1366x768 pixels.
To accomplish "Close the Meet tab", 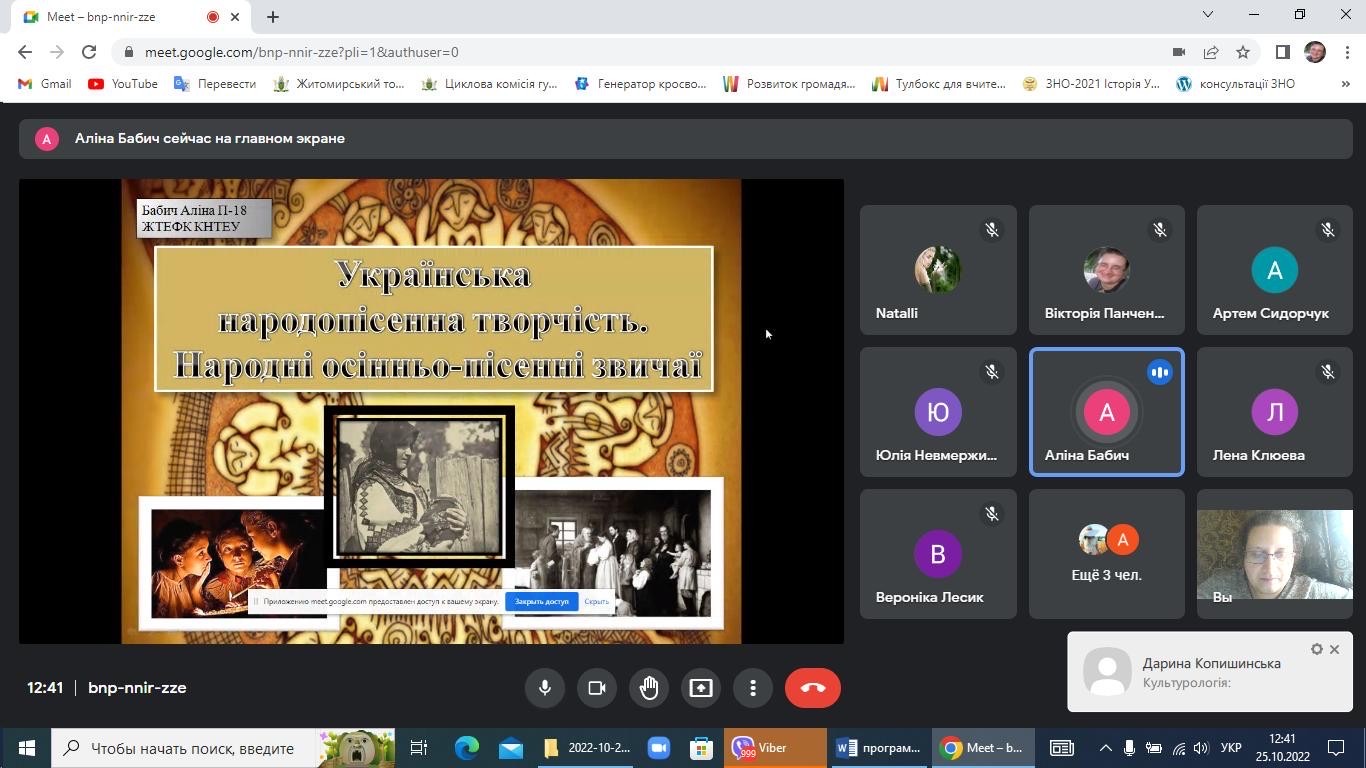I will [x=237, y=16].
